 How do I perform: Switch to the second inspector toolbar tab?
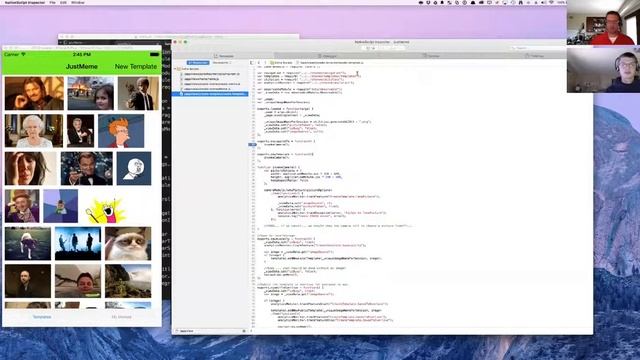tap(327, 56)
